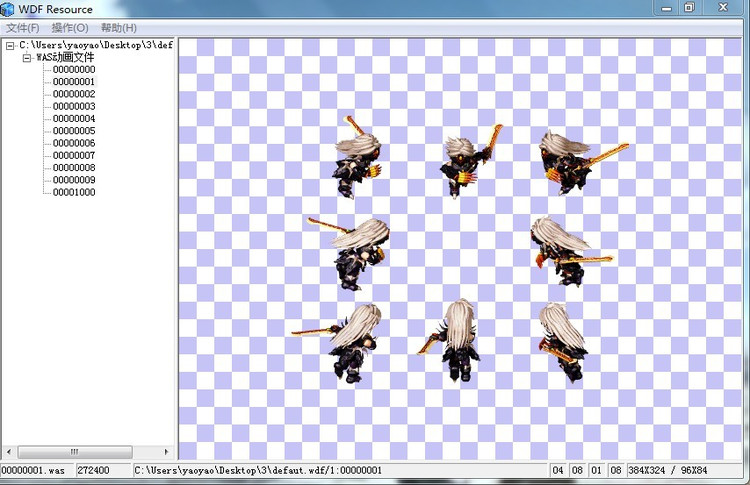This screenshot has width=750, height=485.
Task: Collapse the root path tree node
Action: pos(9,46)
